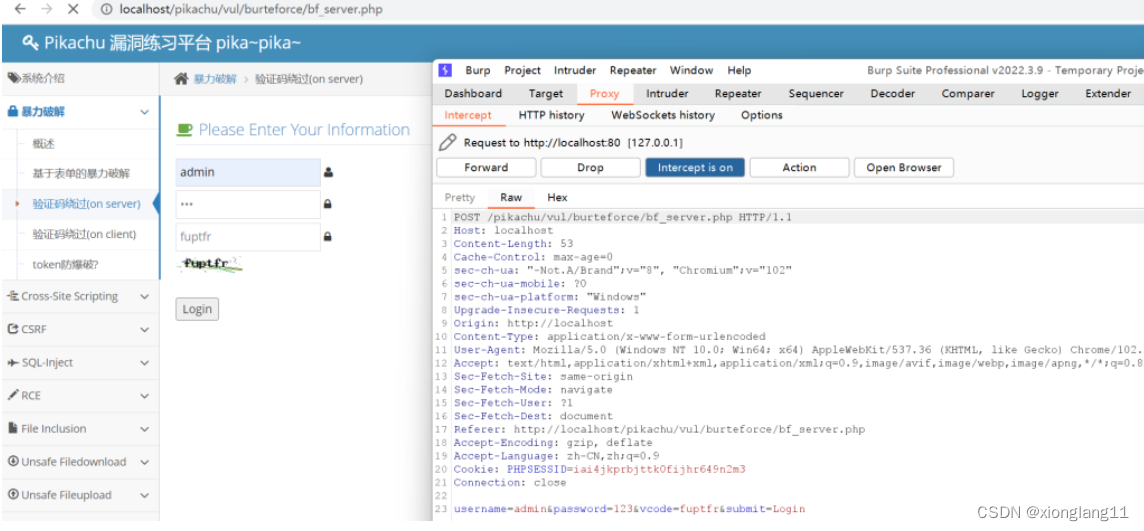The width and height of the screenshot is (1144, 531).
Task: Click the pencil icon beside Request to
Action: pos(448,142)
